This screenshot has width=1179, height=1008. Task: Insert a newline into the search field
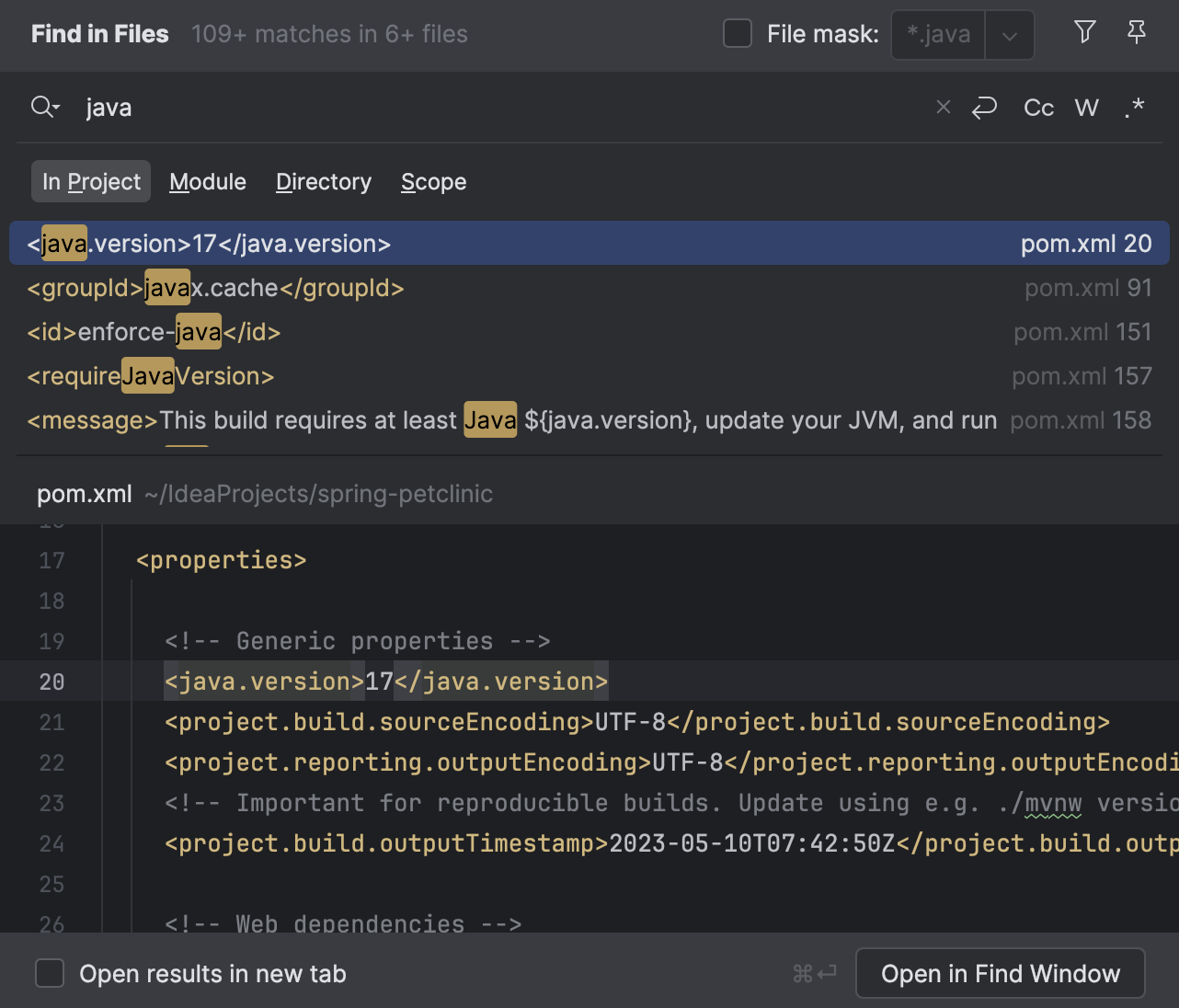984,108
